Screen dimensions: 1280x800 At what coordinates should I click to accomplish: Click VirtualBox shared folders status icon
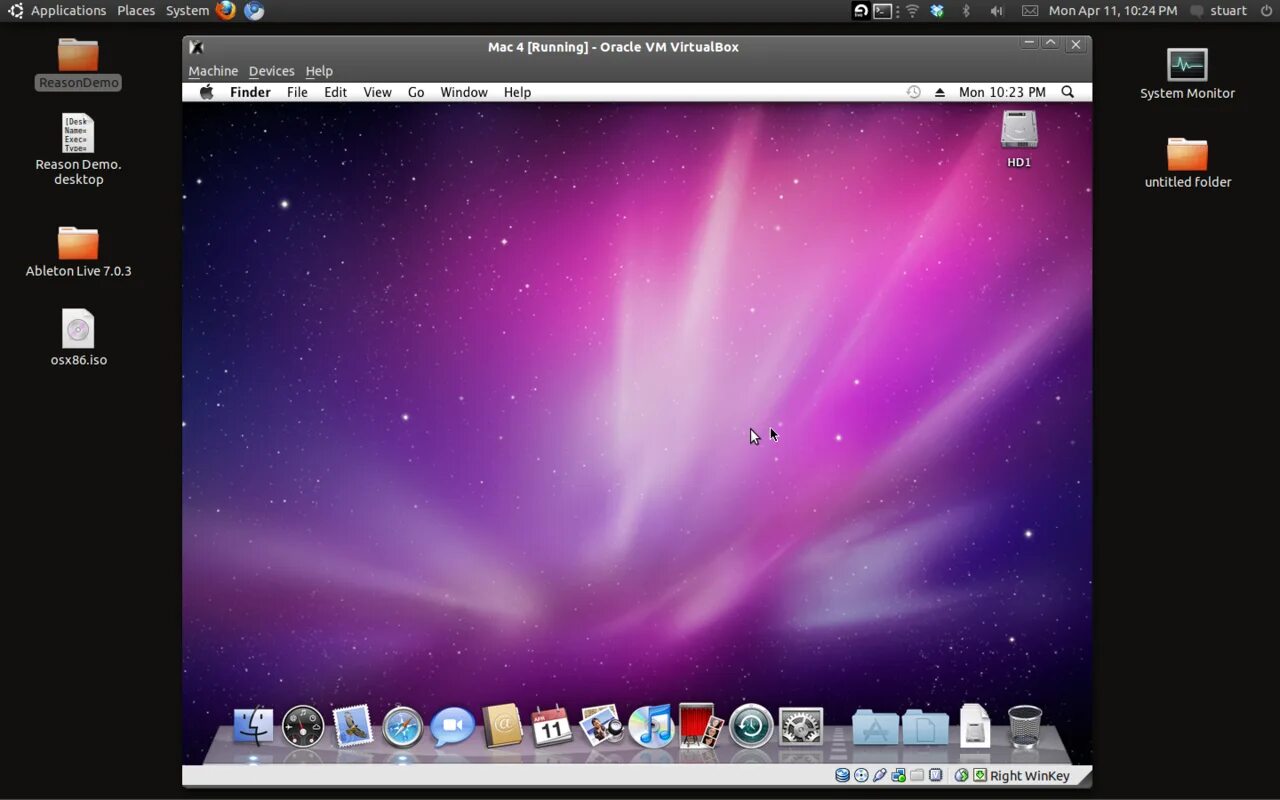coord(917,776)
